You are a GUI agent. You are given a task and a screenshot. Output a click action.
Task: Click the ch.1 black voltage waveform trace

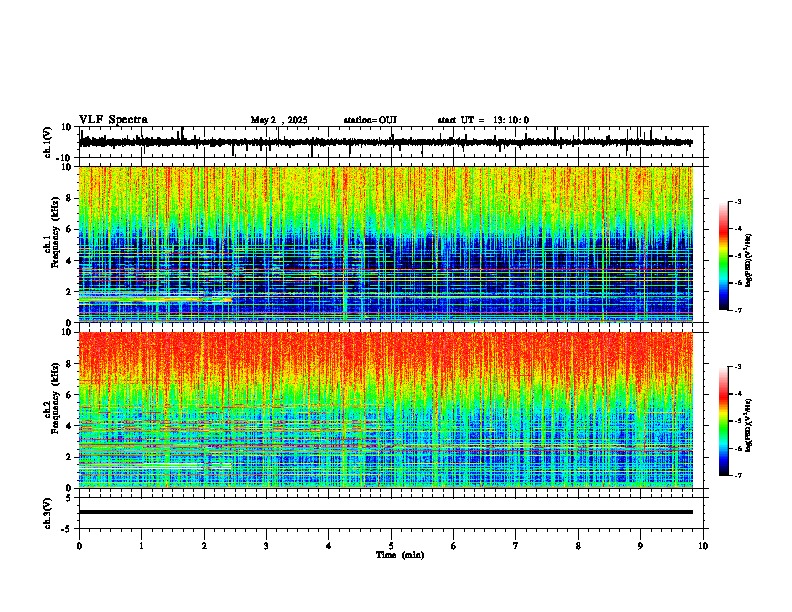click(386, 142)
